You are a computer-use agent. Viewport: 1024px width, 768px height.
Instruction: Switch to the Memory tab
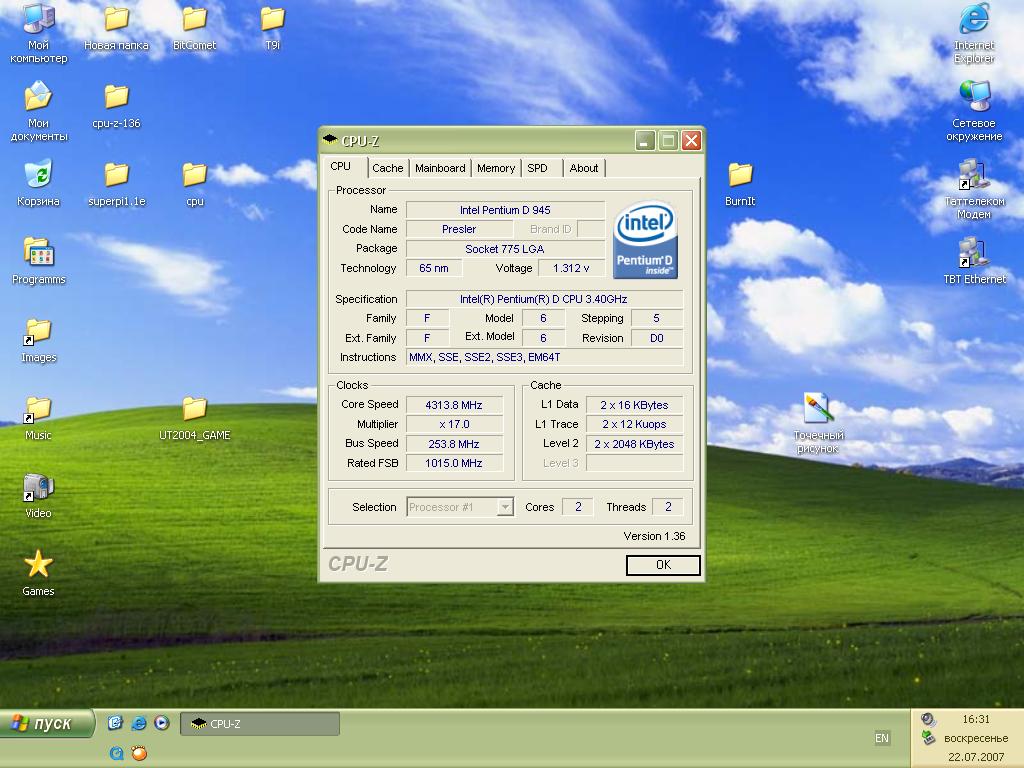click(x=496, y=168)
